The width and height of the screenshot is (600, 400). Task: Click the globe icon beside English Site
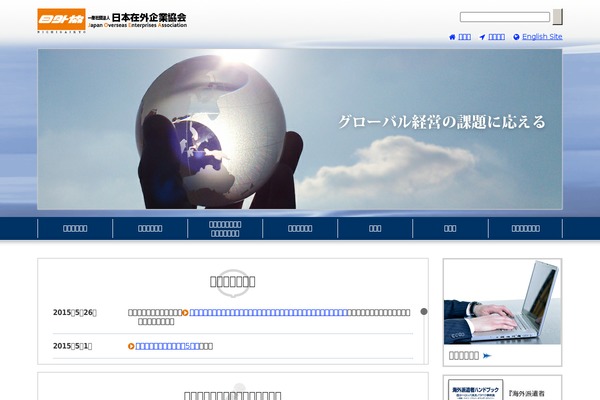(x=516, y=37)
